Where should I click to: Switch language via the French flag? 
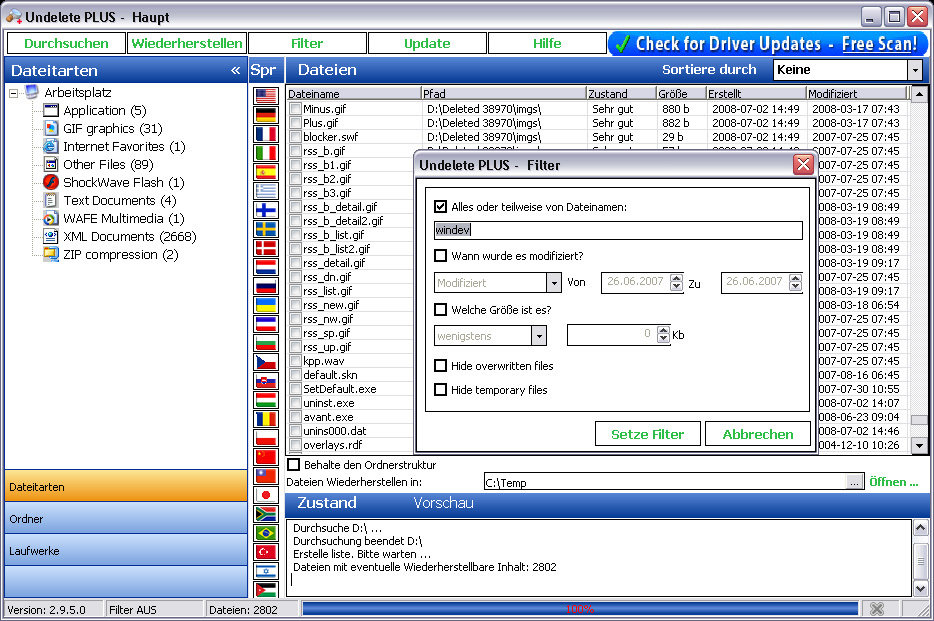pos(266,134)
